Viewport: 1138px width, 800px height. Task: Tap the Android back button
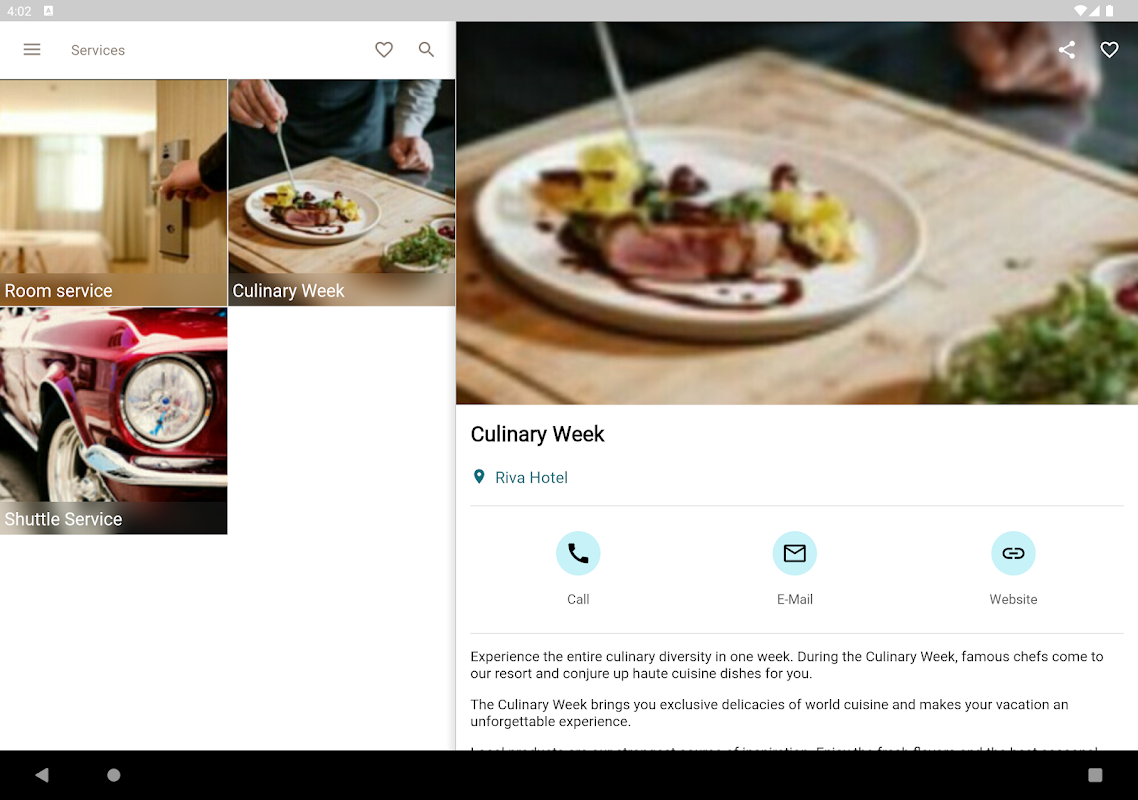click(42, 775)
